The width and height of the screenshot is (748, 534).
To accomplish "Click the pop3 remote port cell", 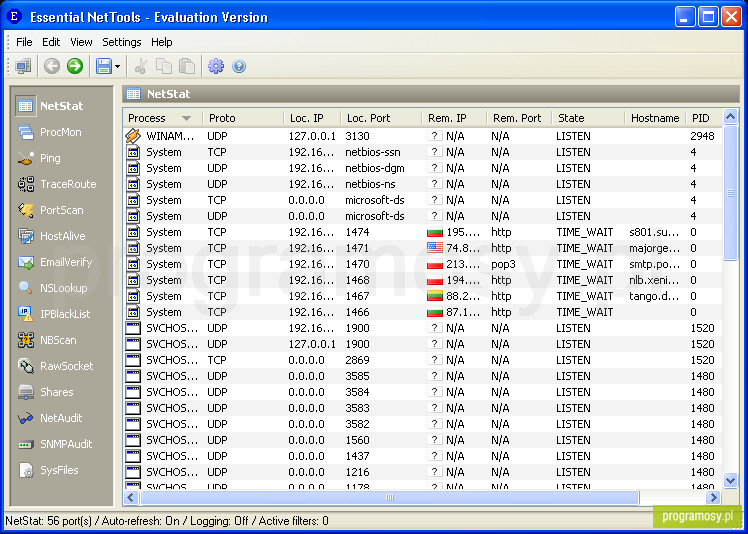I will pos(503,264).
